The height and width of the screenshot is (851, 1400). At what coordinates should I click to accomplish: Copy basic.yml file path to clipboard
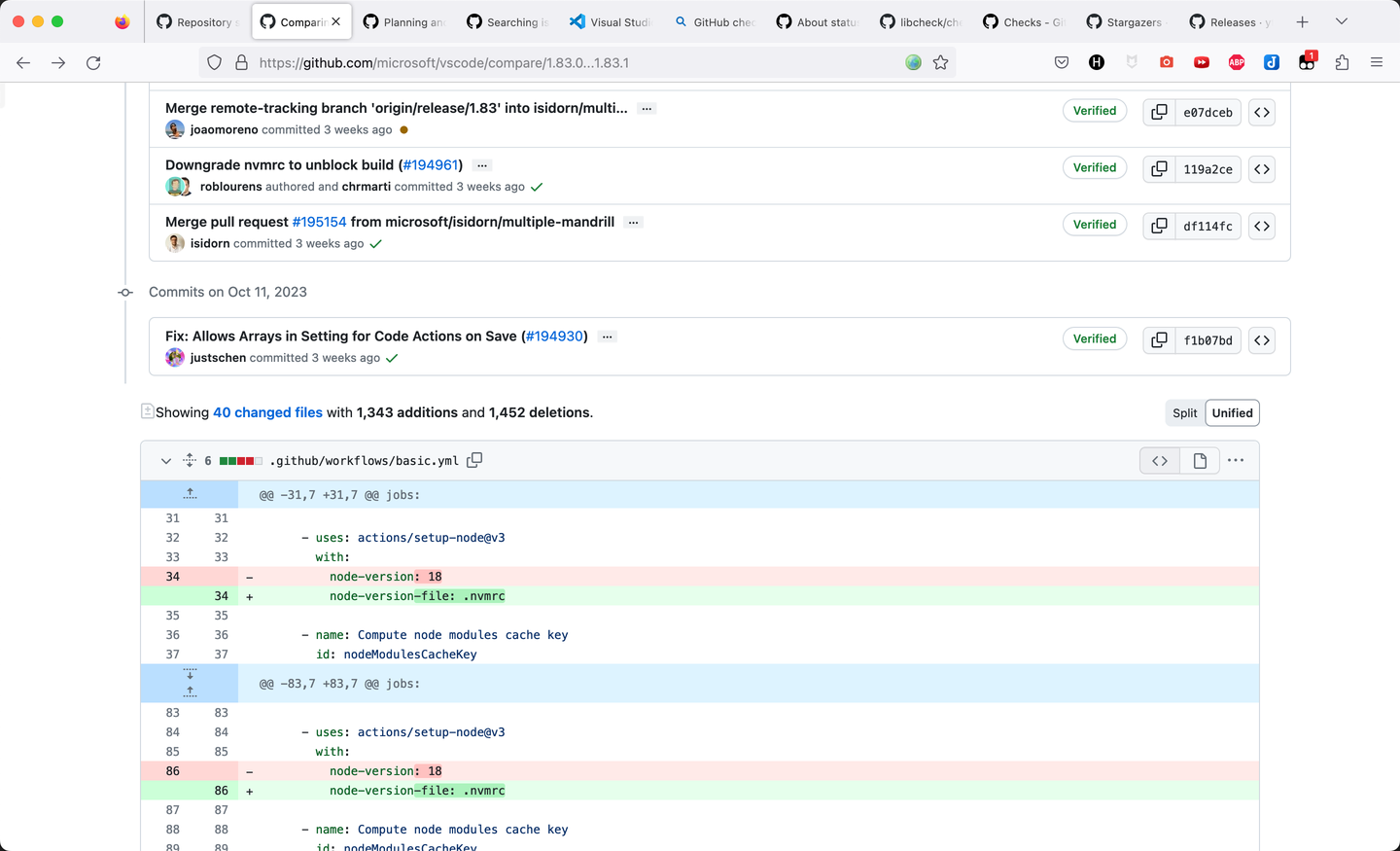tap(474, 460)
